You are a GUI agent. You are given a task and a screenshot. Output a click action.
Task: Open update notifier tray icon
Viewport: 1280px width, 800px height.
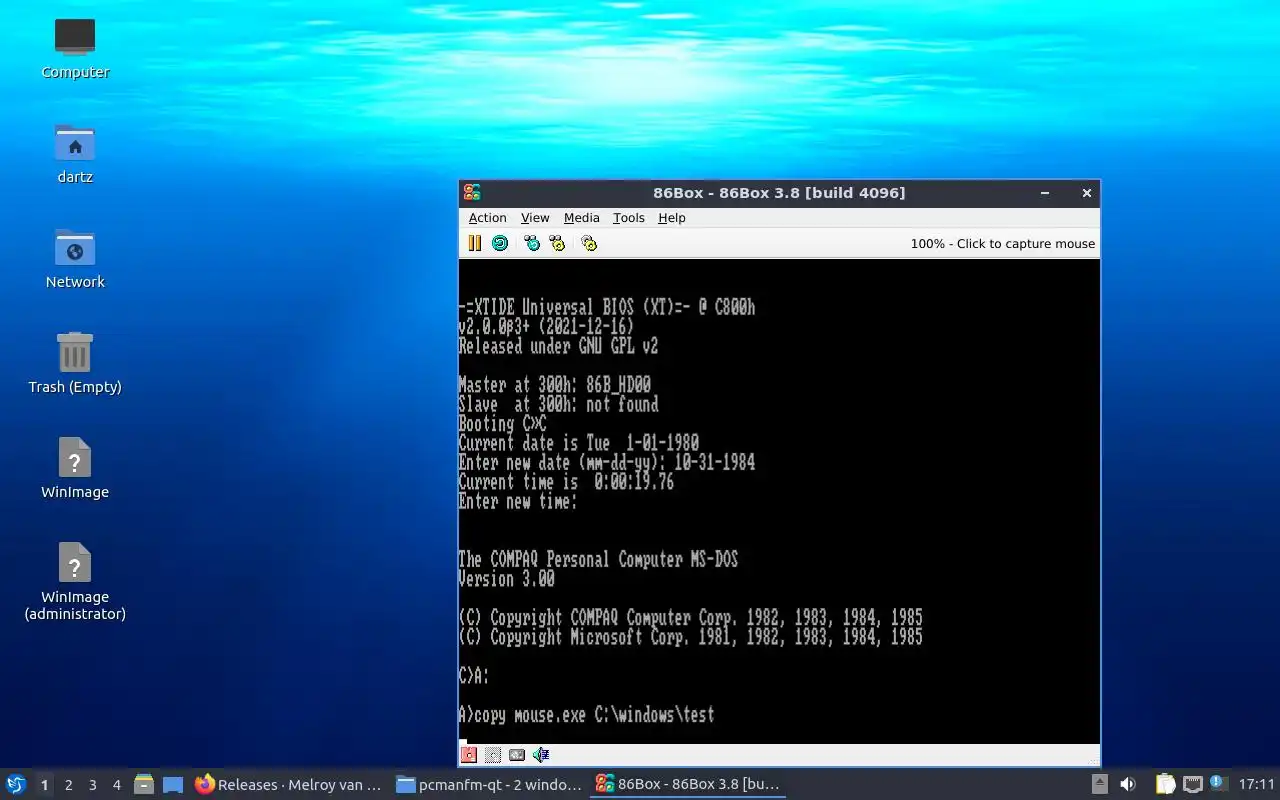(1218, 783)
